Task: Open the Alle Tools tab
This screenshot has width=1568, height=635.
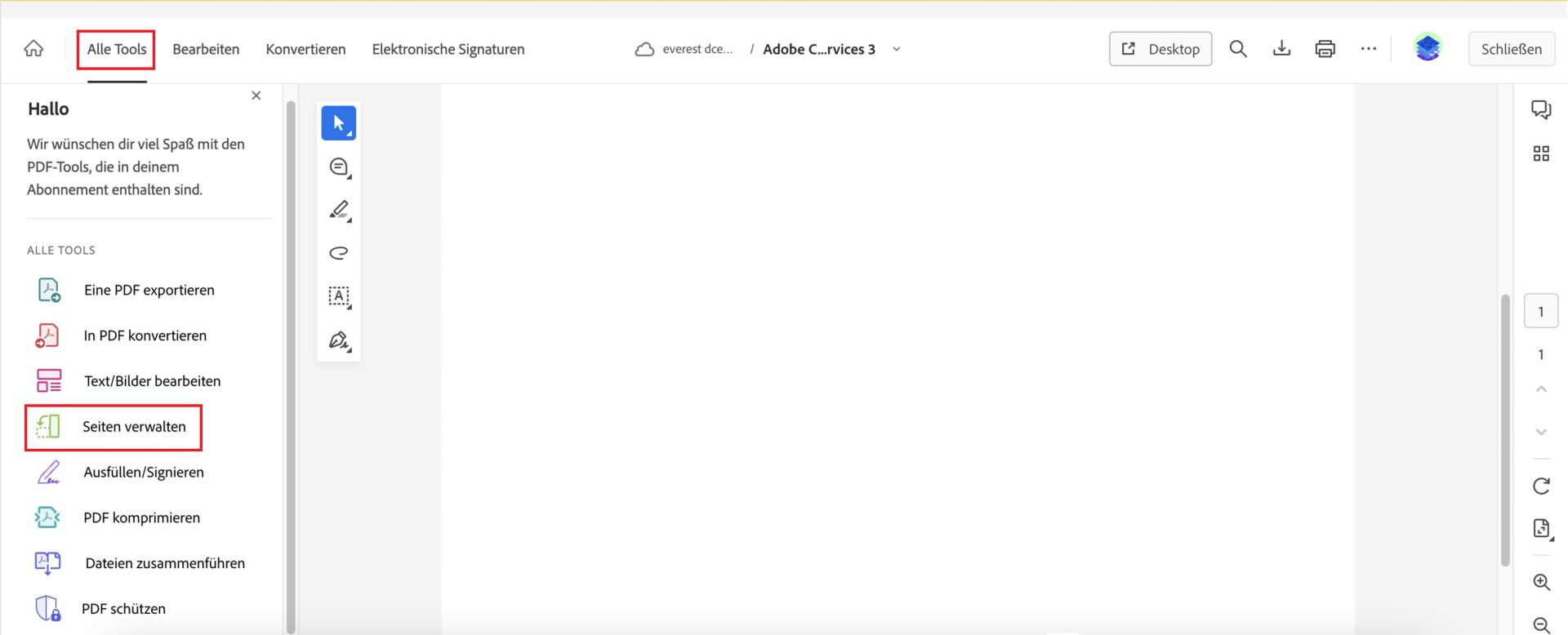Action: point(117,49)
